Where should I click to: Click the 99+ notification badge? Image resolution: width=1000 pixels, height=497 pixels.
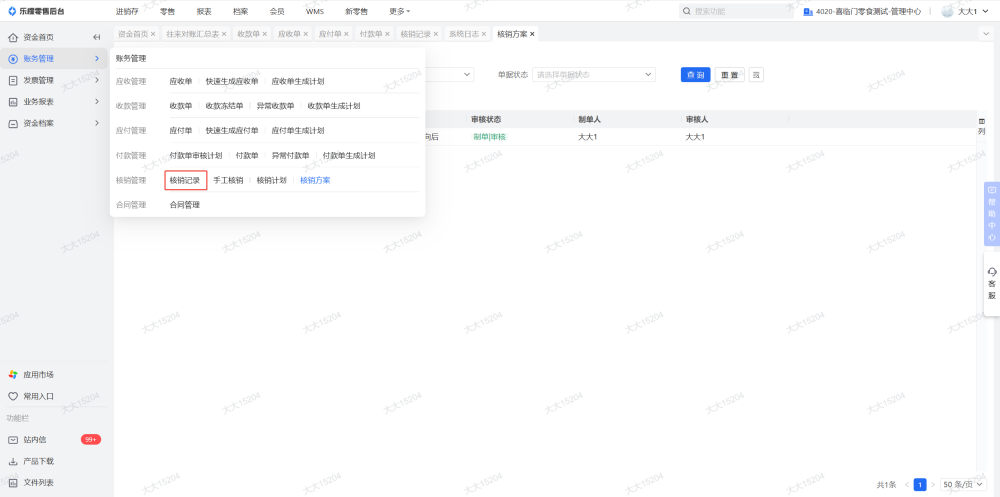[x=91, y=440]
